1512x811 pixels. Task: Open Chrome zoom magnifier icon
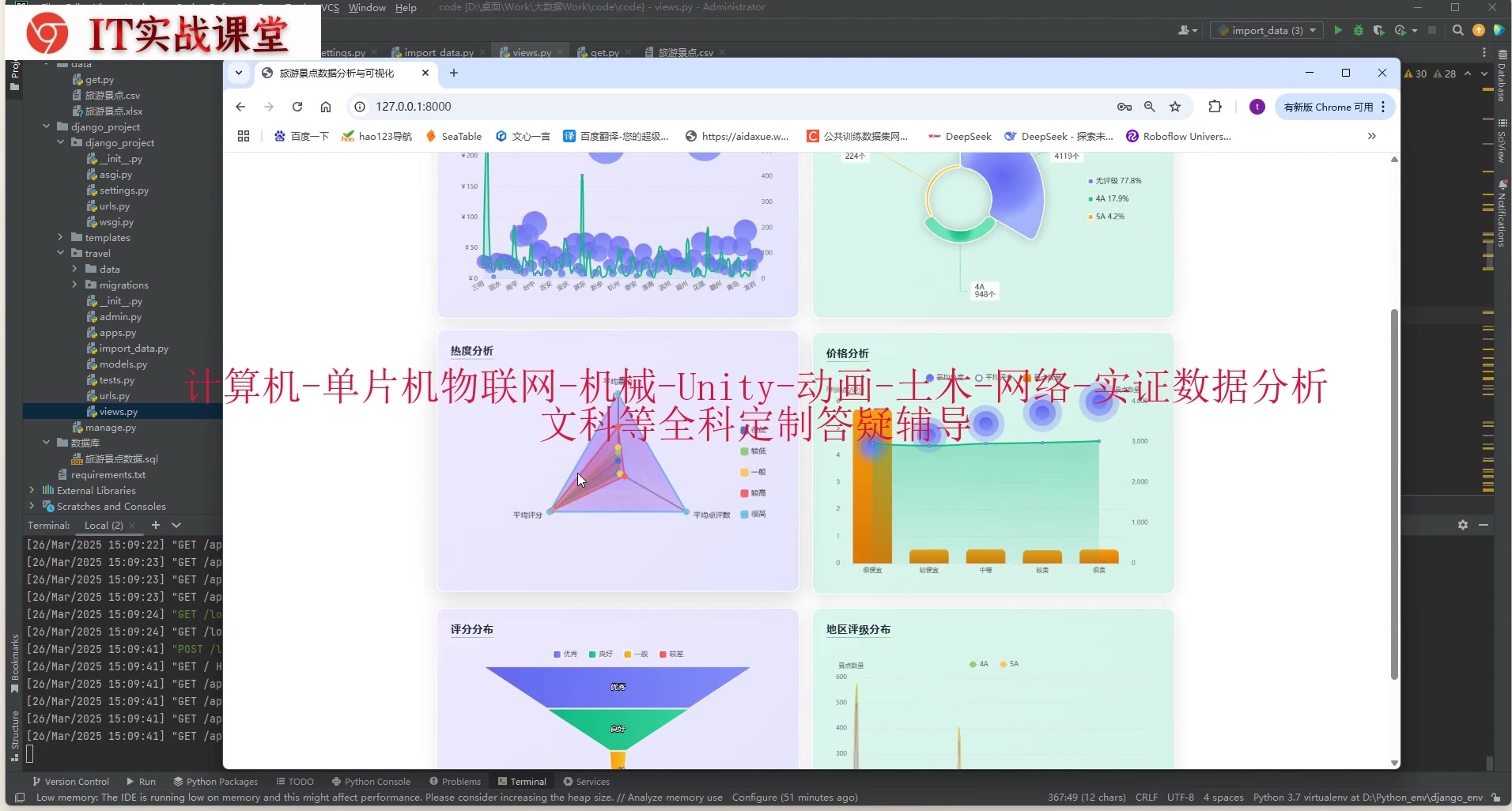tap(1150, 107)
